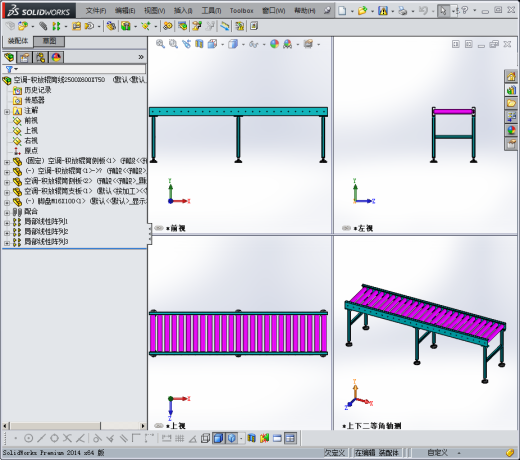
Task: Select the Section View icon
Action: tap(199, 44)
